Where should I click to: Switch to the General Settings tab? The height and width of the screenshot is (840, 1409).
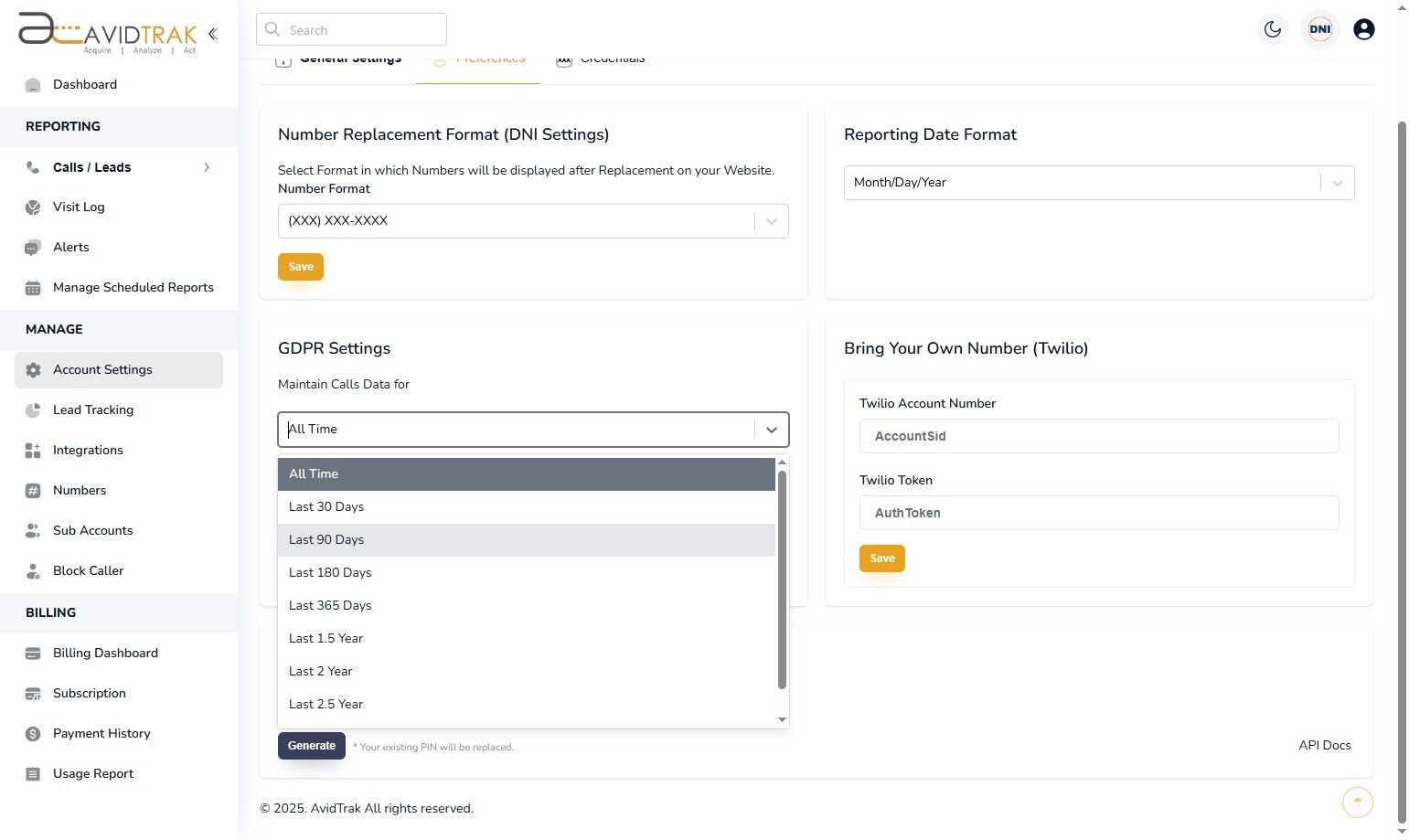point(350,58)
